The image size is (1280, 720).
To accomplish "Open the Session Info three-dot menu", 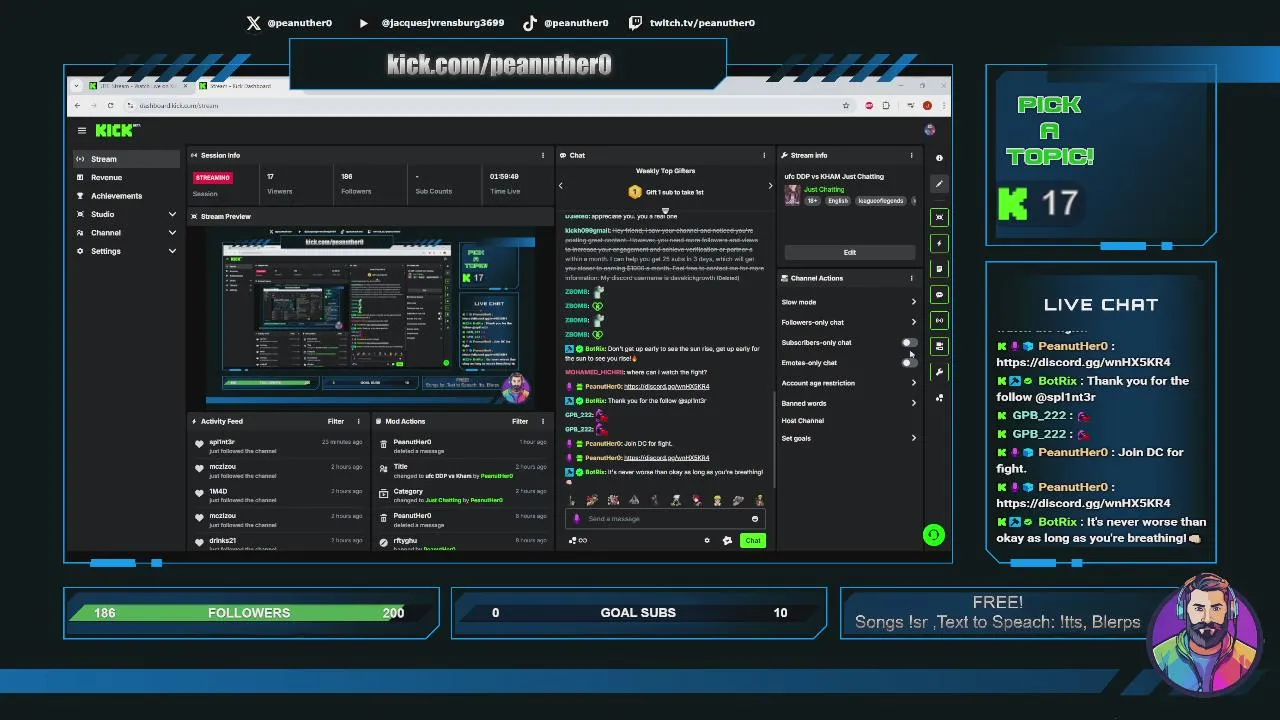I will click(x=543, y=155).
